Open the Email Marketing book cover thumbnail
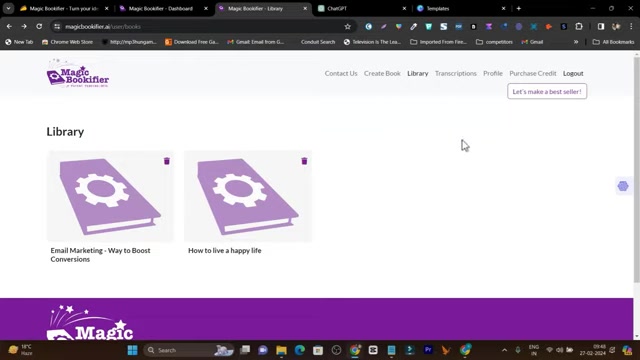The height and width of the screenshot is (360, 640). 110,196
